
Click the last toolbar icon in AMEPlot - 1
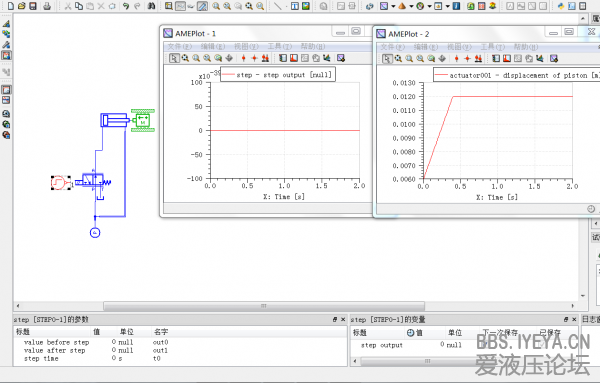(341, 58)
